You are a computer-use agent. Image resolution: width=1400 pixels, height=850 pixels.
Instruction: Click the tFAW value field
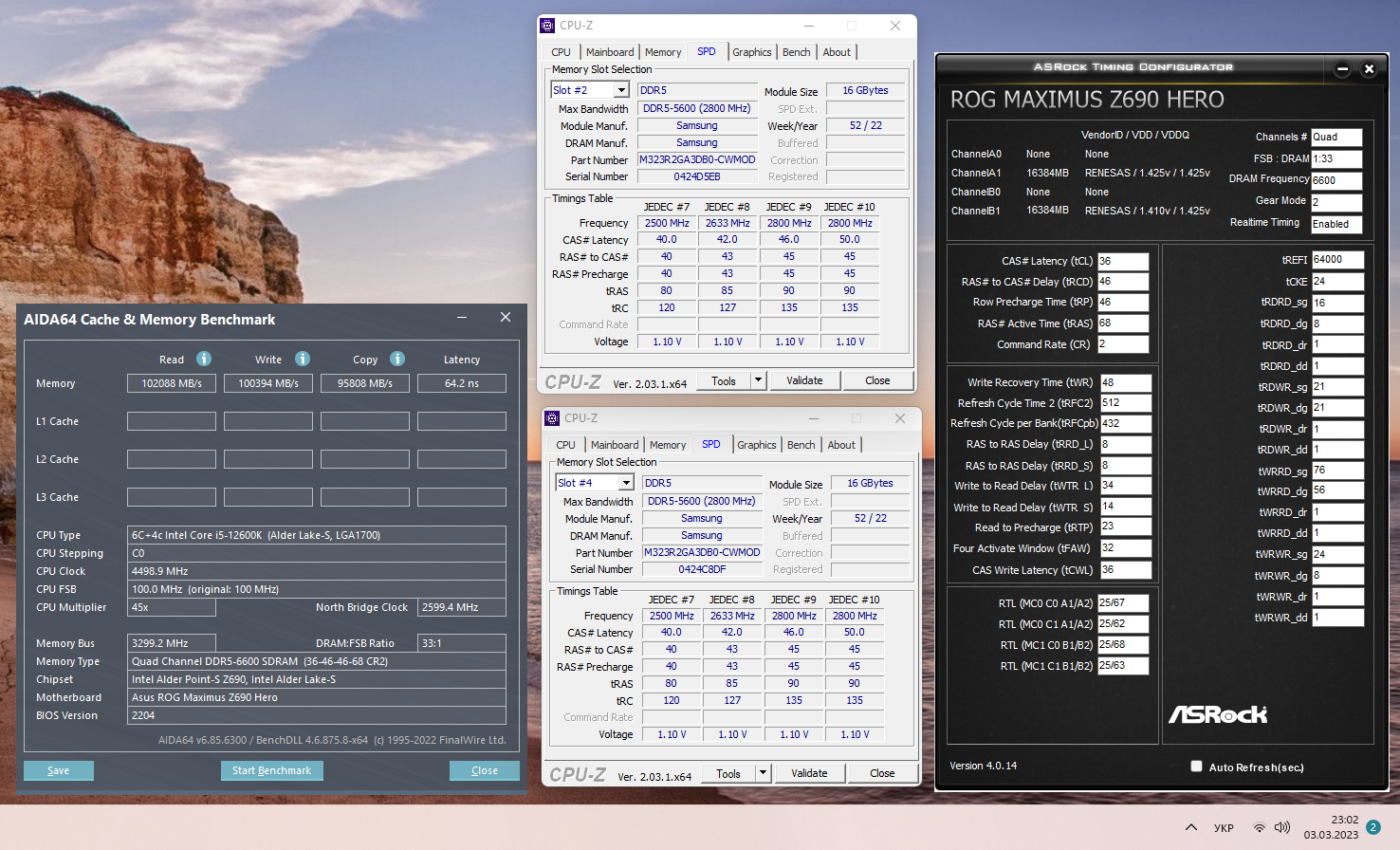click(x=1125, y=548)
